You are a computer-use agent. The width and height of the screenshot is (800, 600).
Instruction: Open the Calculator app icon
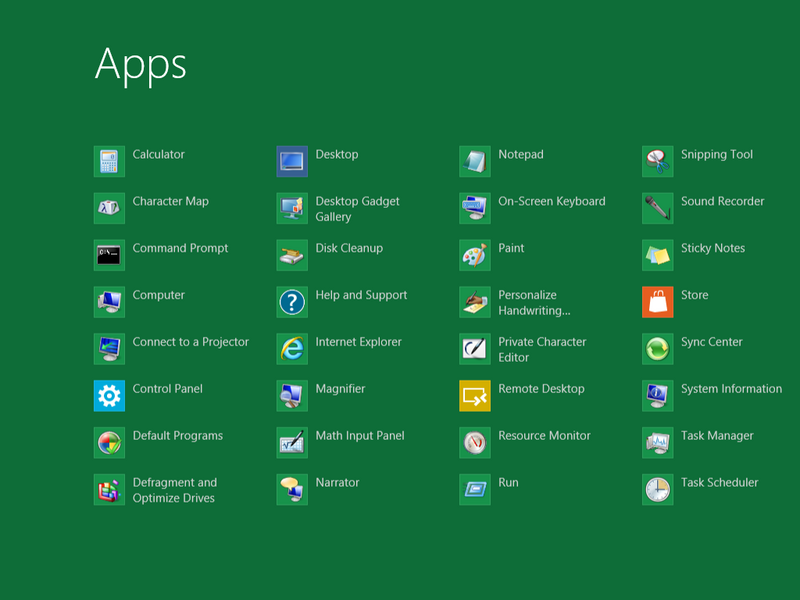pyautogui.click(x=109, y=161)
